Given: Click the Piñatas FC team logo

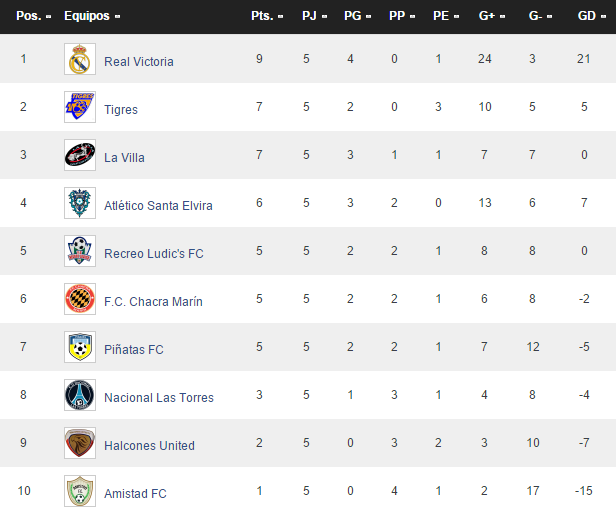Looking at the screenshot, I should pos(79,348).
